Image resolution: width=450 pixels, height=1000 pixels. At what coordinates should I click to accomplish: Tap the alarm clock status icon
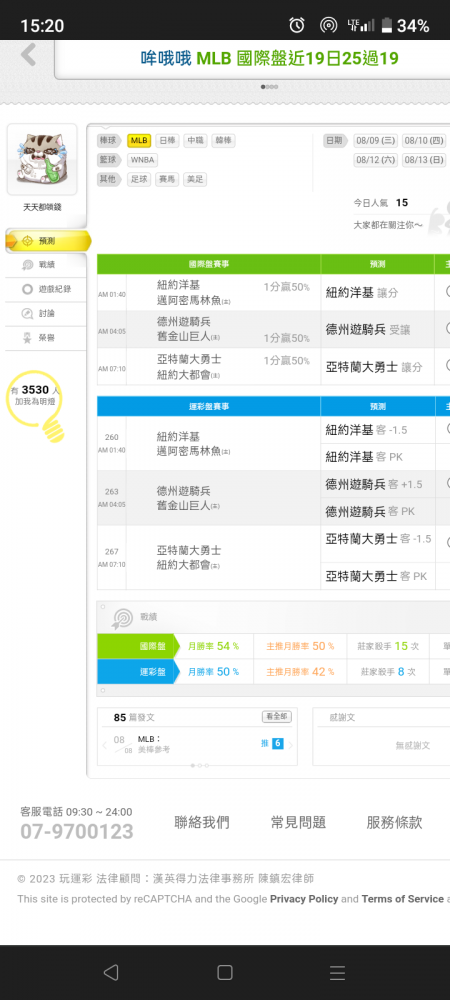click(x=297, y=25)
